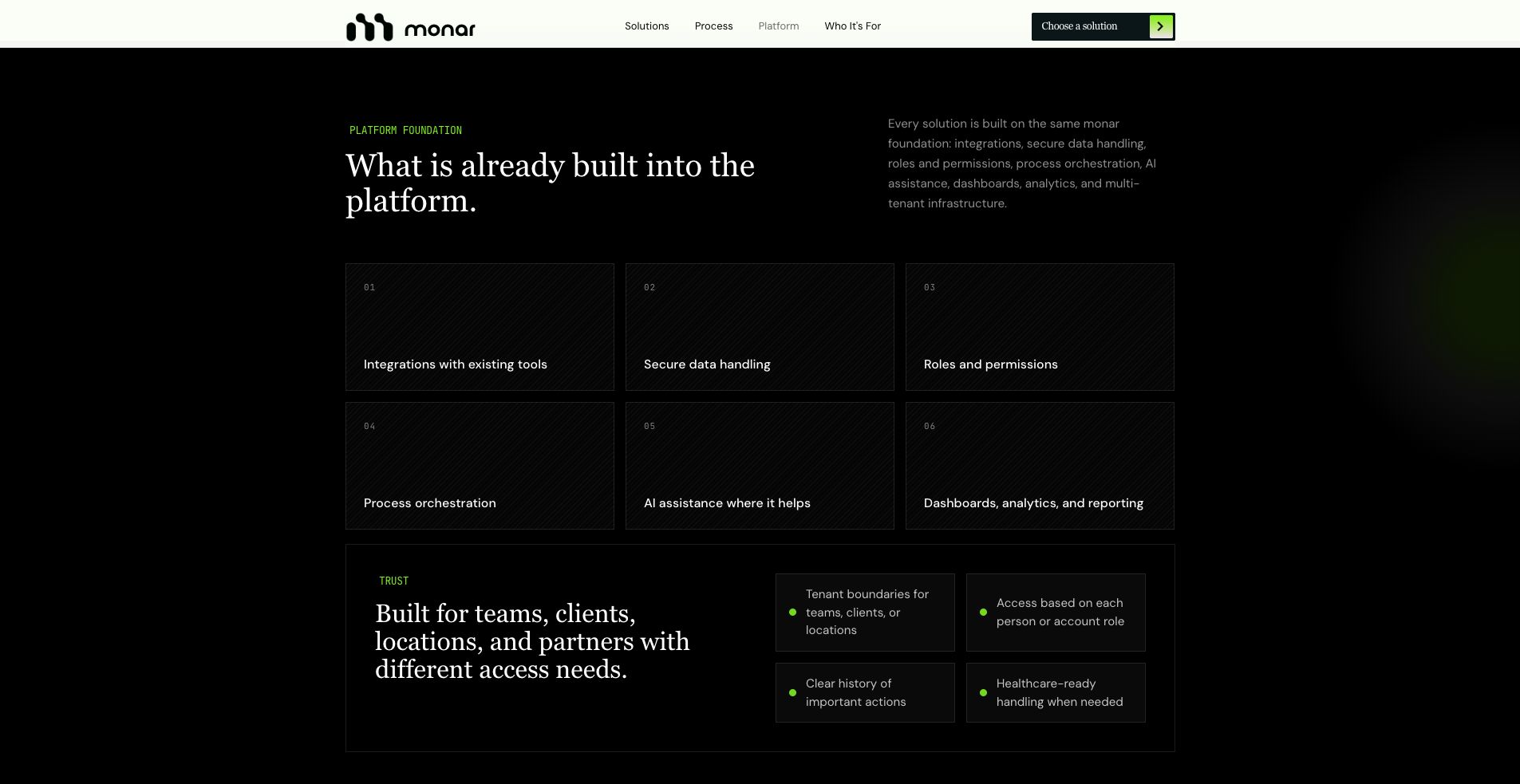Click the Access based on each person item
This screenshot has height=784, width=1520.
coord(1056,613)
